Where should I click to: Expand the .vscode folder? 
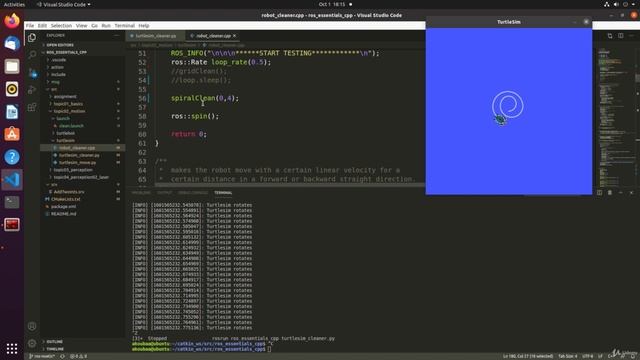58,60
